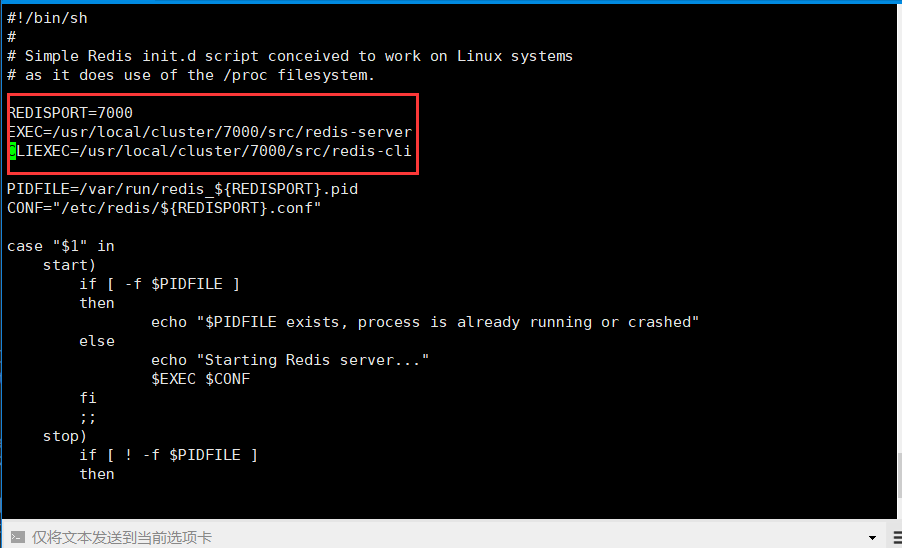Click the echo "Starting Redis server..." line
Image resolution: width=902 pixels, height=548 pixels.
tap(290, 360)
